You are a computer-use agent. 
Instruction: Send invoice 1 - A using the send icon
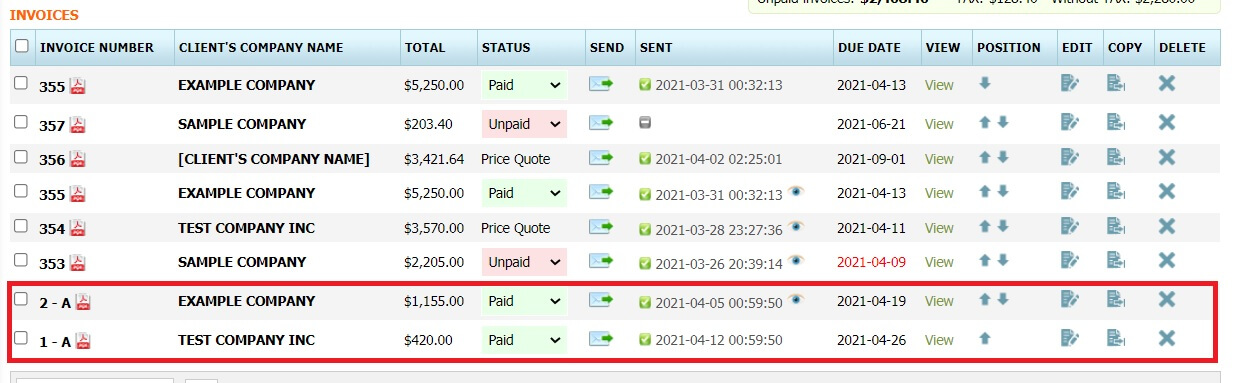pos(601,339)
